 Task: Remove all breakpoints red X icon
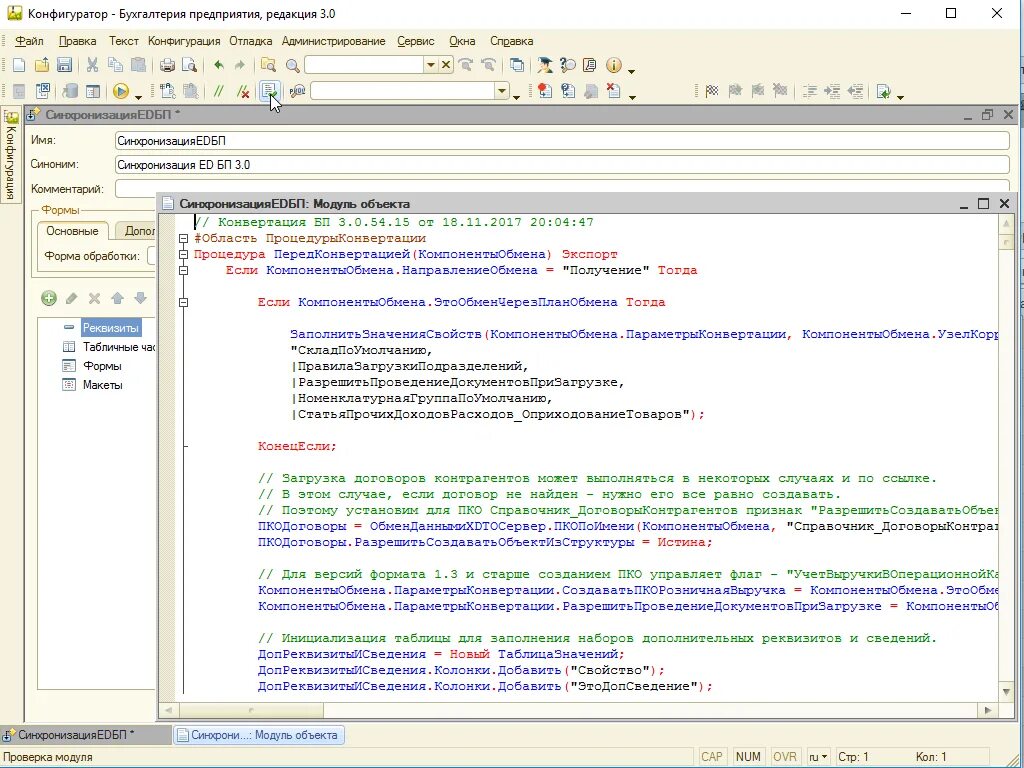614,91
